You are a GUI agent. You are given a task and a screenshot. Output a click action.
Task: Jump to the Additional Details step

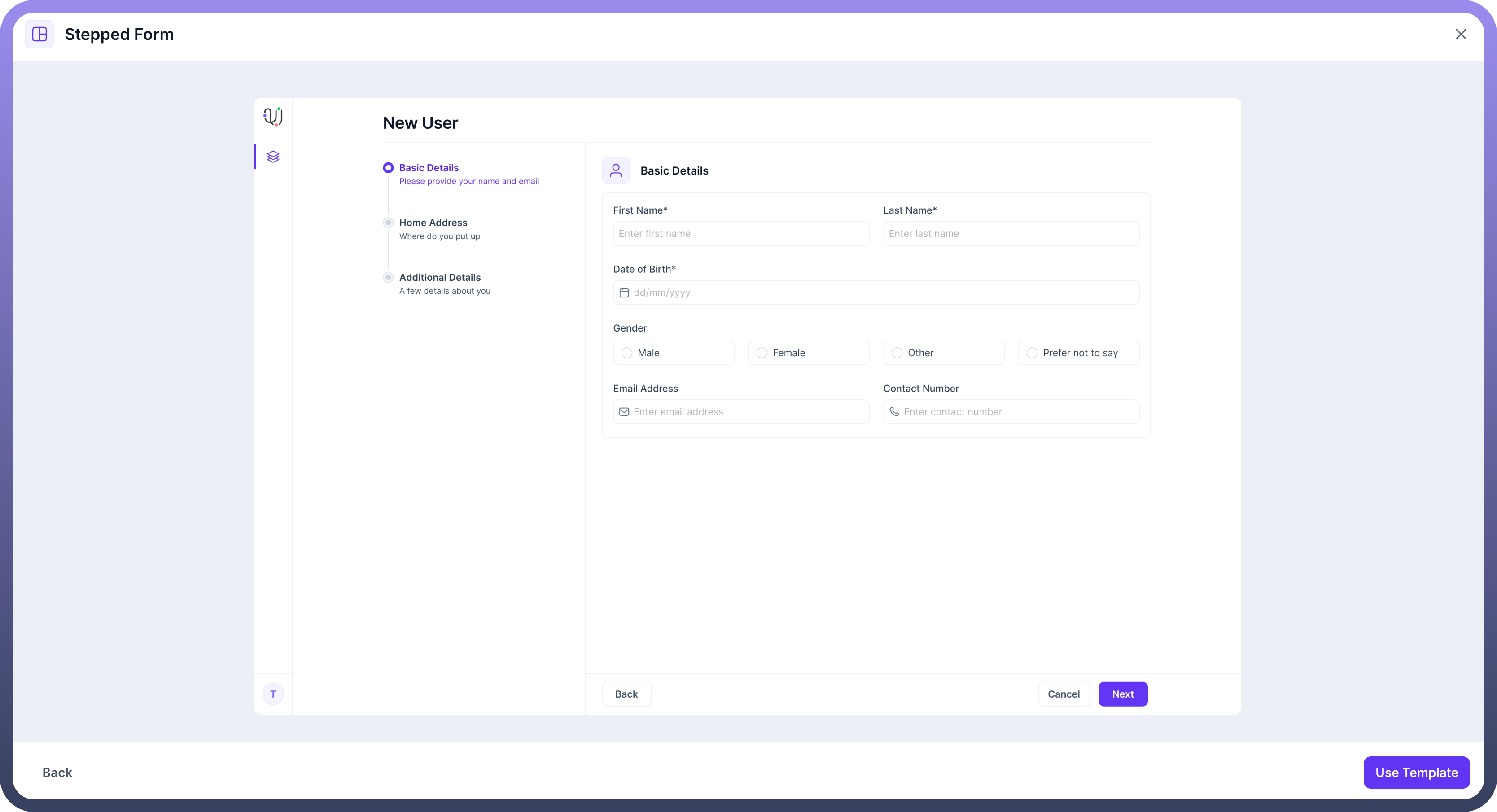pyautogui.click(x=439, y=278)
